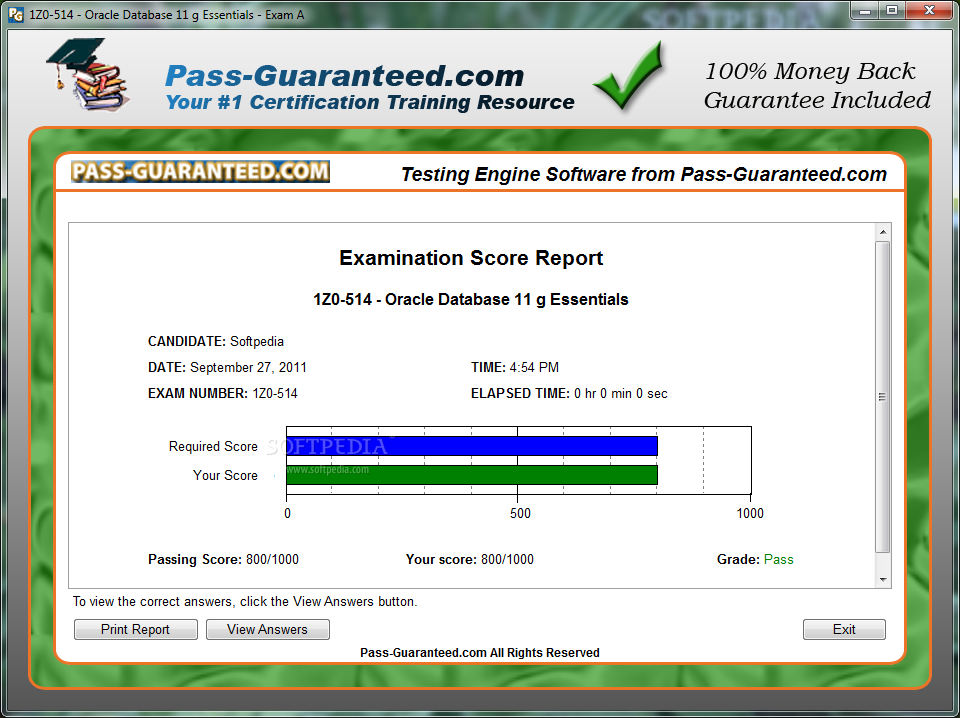Maximize the exam window
Image resolution: width=960 pixels, height=718 pixels.
[x=892, y=10]
